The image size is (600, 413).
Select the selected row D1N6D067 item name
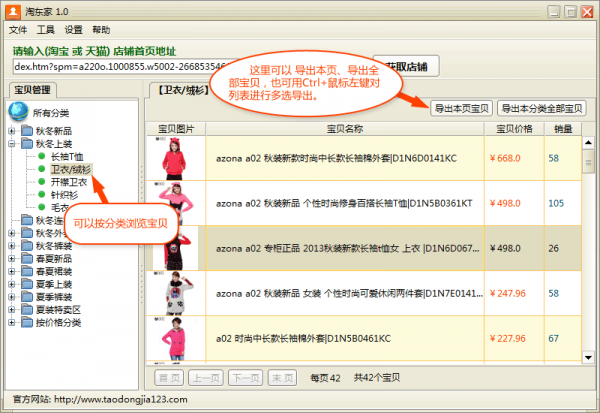[347, 248]
